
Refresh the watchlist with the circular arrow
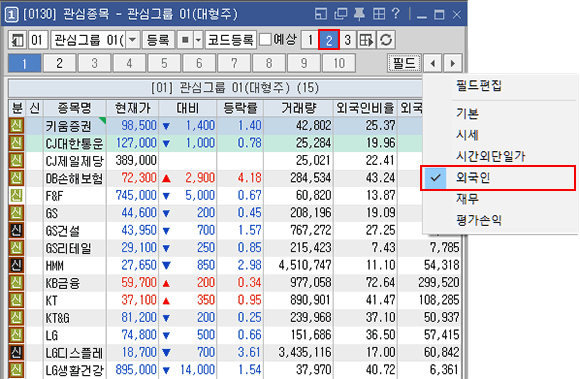(x=386, y=40)
